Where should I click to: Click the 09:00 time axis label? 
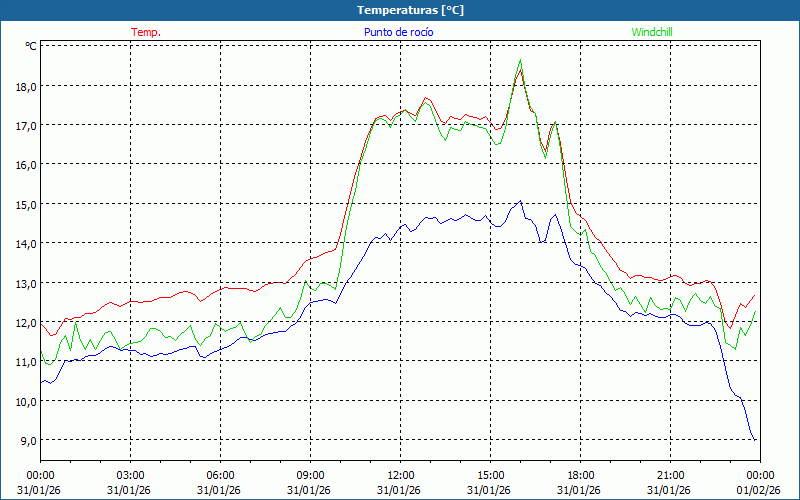pos(311,475)
